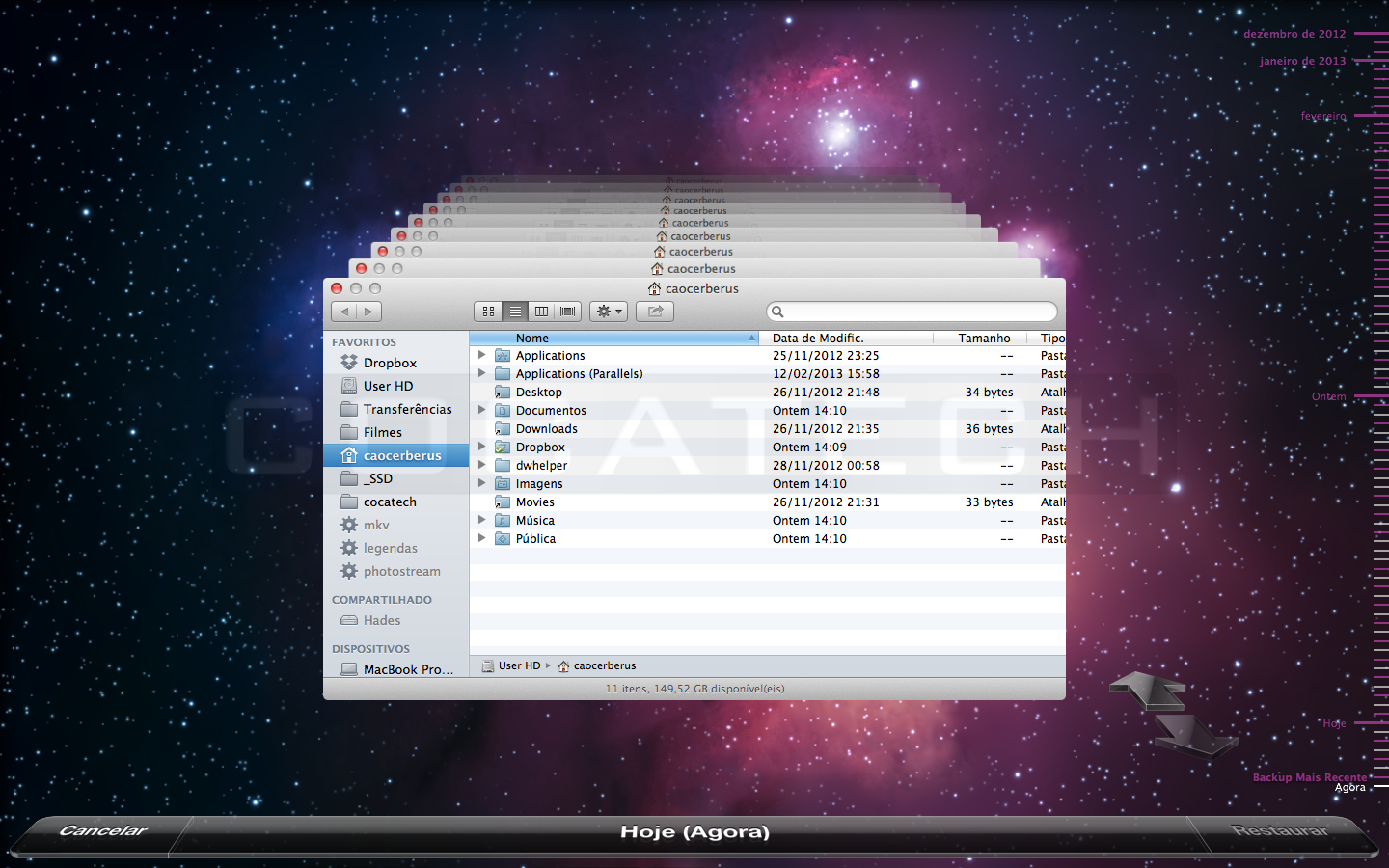Switch to icon view
Viewport: 1389px width, 868px height.
(x=489, y=312)
